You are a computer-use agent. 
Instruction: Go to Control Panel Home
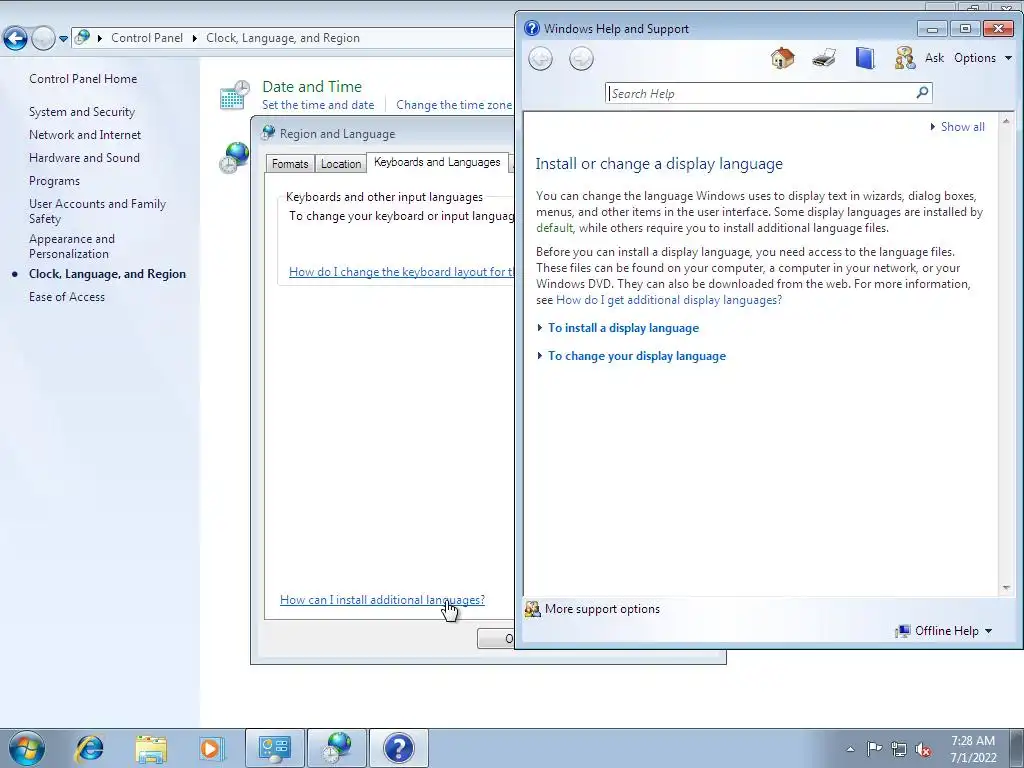pyautogui.click(x=83, y=79)
